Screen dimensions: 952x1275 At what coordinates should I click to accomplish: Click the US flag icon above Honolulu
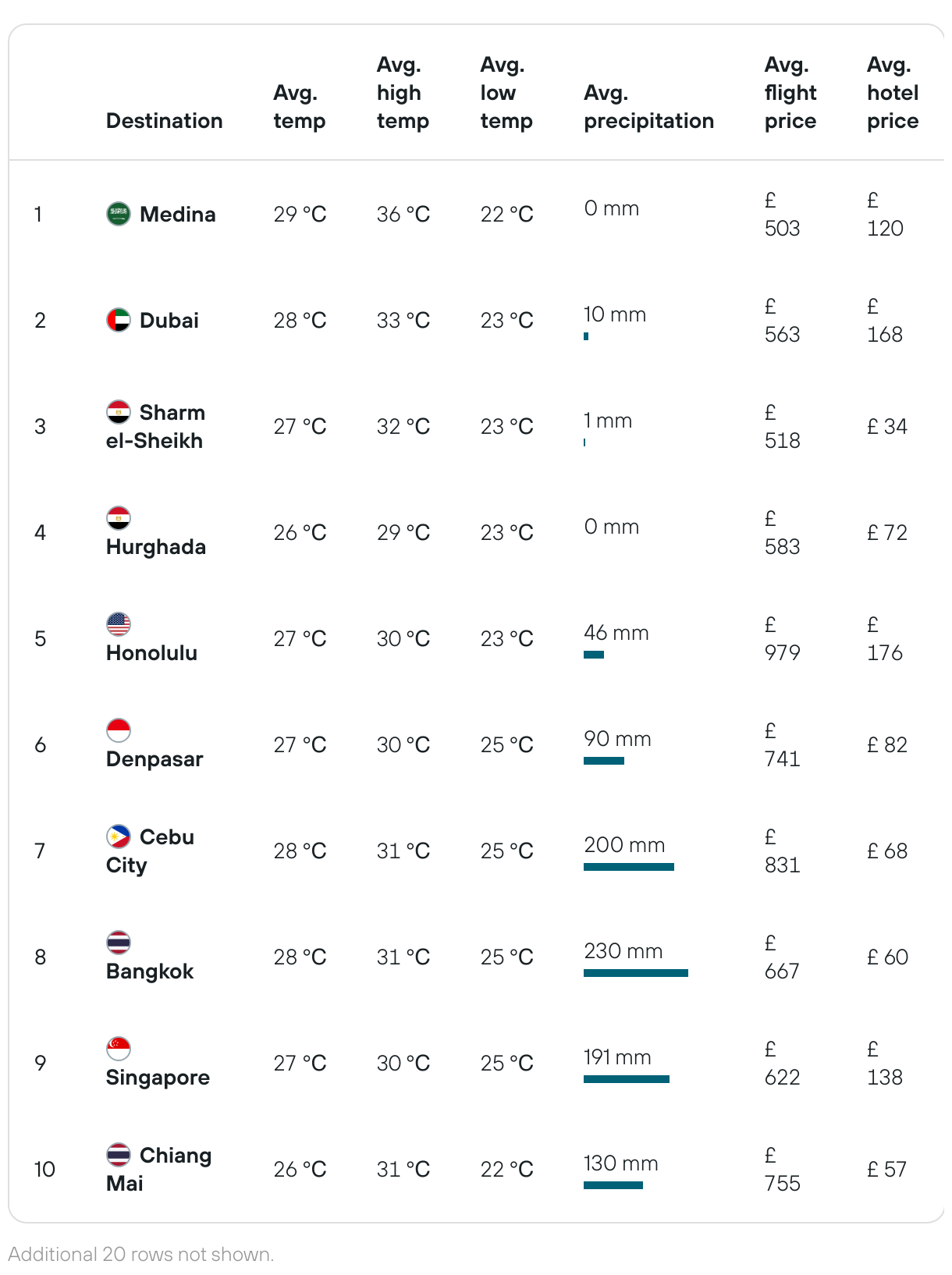(x=119, y=624)
